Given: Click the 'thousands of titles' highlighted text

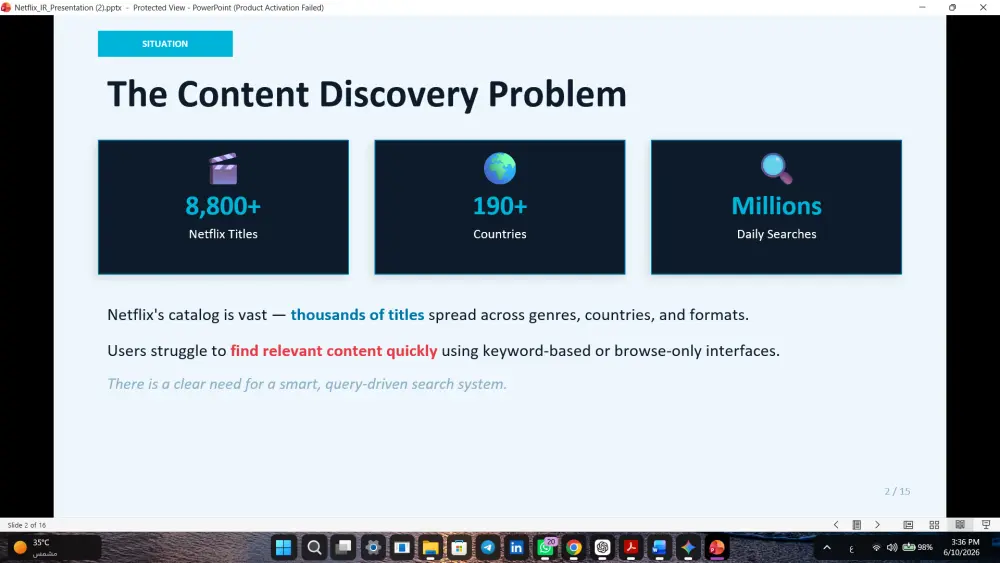Looking at the screenshot, I should tap(357, 315).
